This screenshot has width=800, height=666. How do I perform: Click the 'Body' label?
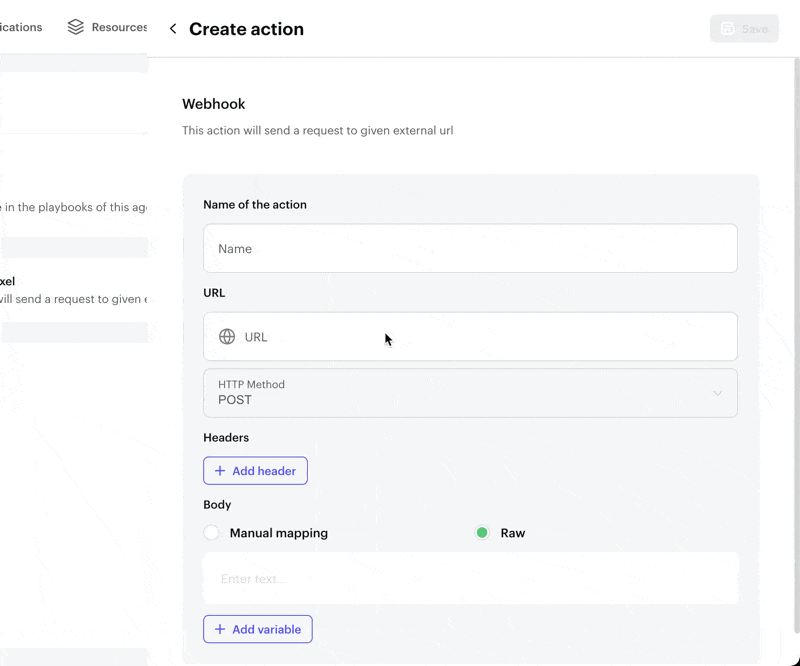pos(217,505)
